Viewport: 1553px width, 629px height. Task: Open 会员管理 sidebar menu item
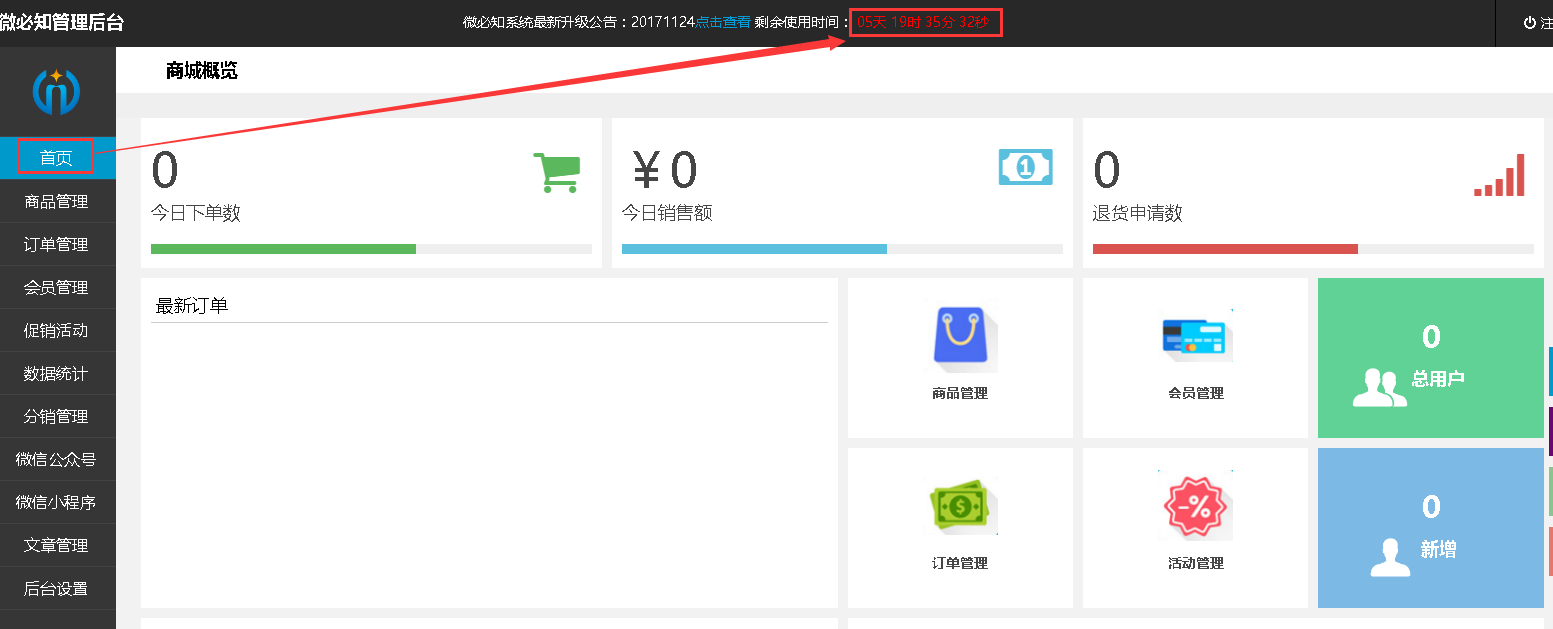coord(56,287)
